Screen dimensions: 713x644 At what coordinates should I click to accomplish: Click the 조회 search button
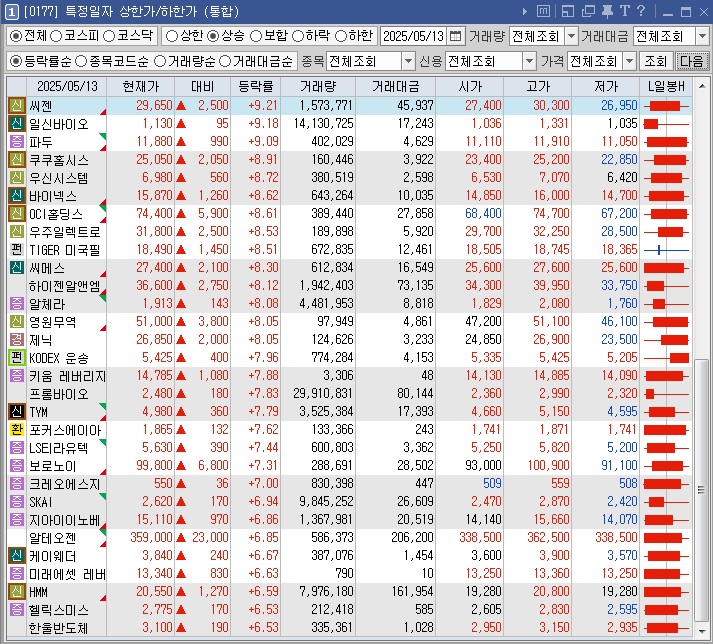click(x=655, y=61)
